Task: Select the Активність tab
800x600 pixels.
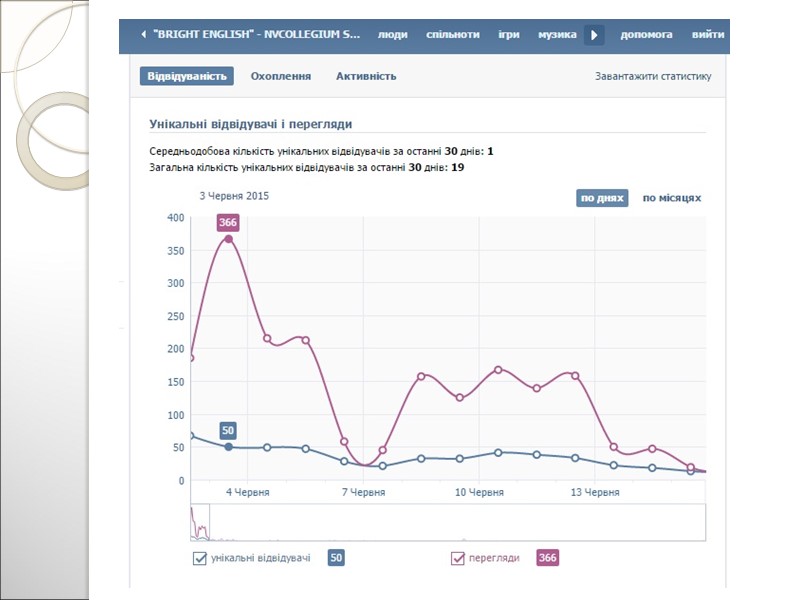Action: click(x=366, y=76)
